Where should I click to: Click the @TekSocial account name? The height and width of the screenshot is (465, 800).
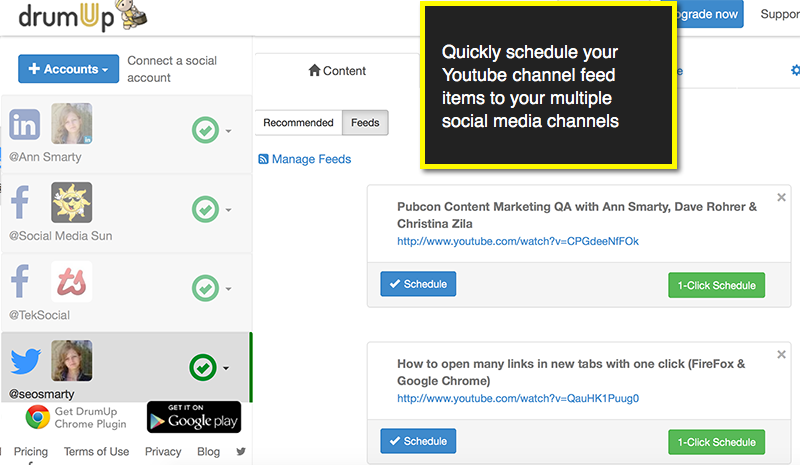(x=39, y=315)
